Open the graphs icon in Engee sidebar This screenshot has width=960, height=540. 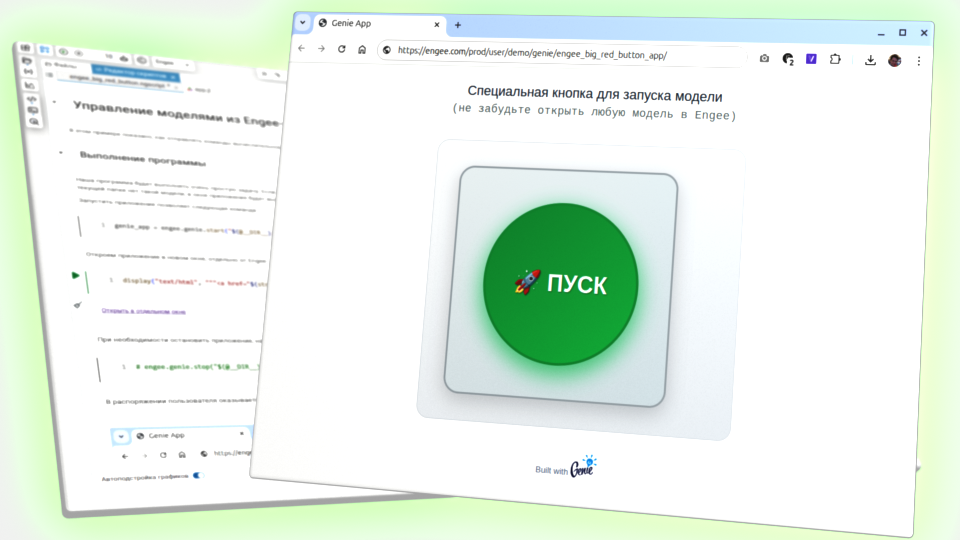29,85
